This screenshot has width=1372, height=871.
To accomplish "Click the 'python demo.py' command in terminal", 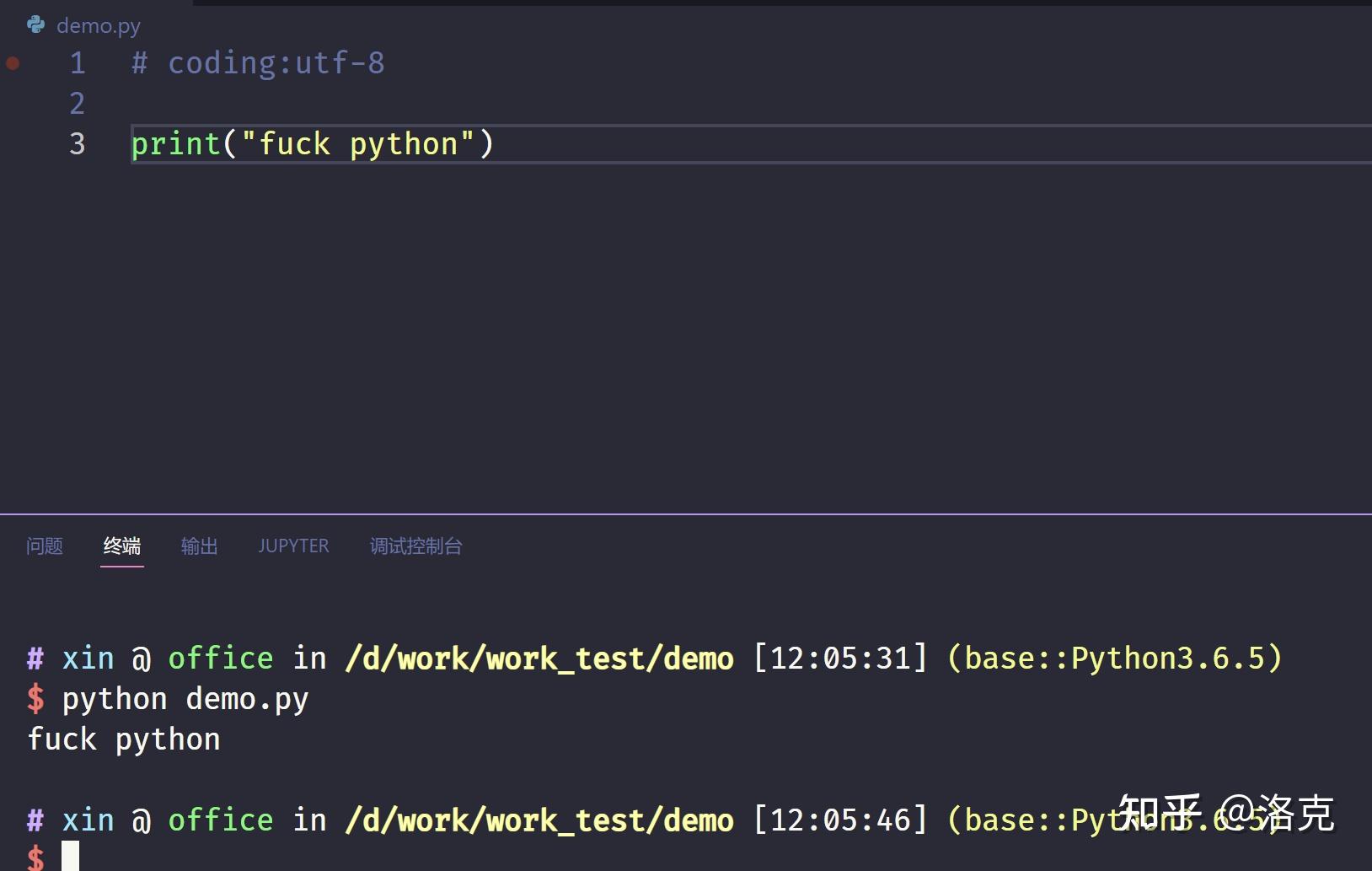I will tap(185, 699).
